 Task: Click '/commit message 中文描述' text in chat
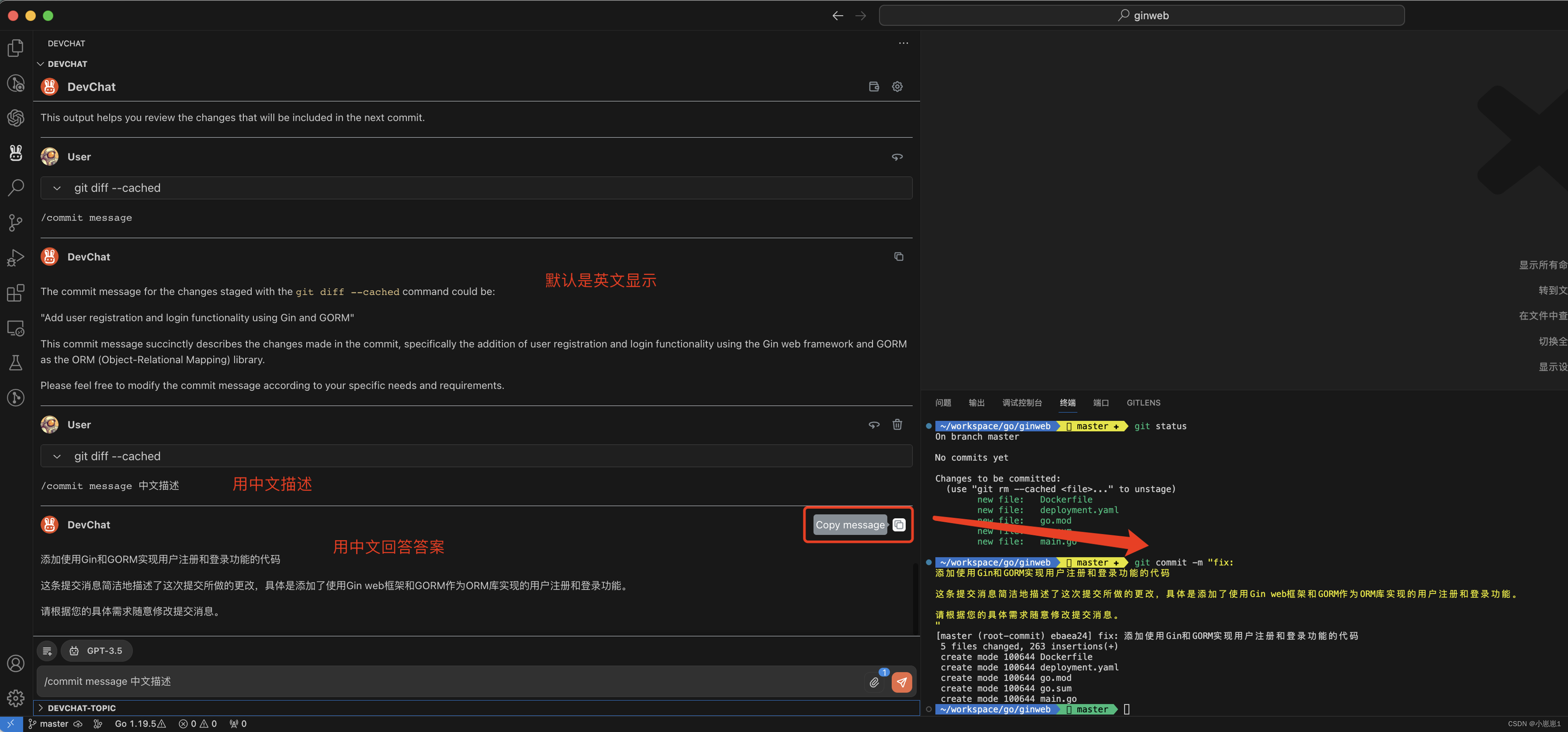point(110,486)
